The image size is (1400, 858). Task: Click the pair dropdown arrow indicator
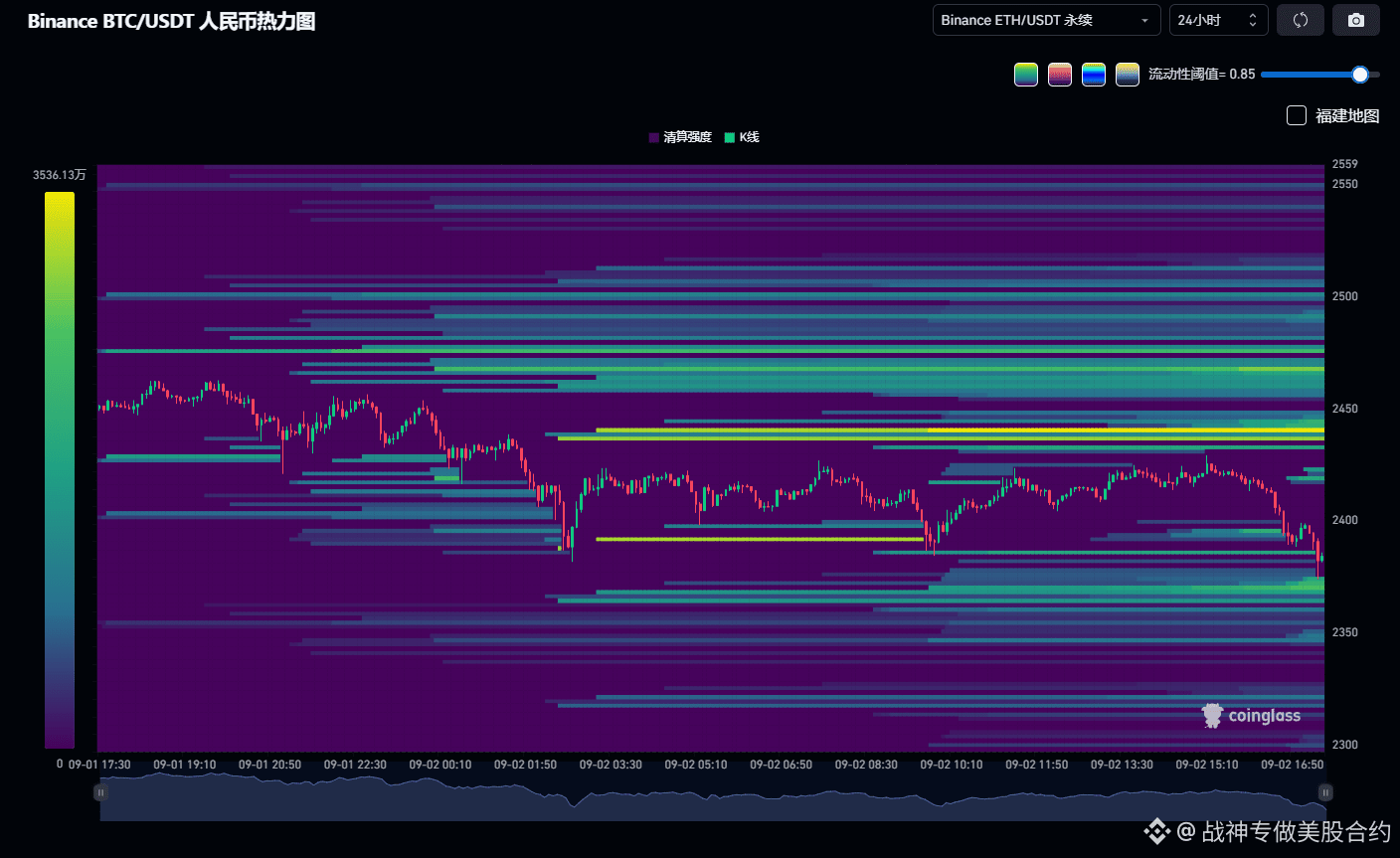pyautogui.click(x=1144, y=21)
